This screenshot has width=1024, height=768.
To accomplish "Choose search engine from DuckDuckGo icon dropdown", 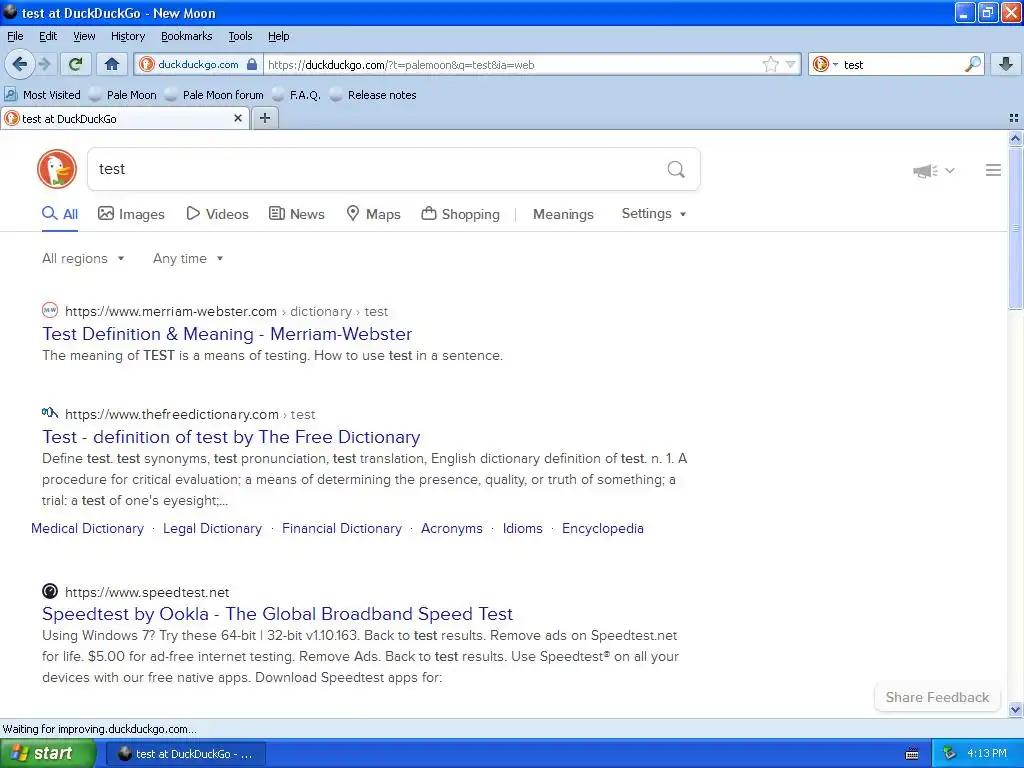I will pyautogui.click(x=825, y=64).
